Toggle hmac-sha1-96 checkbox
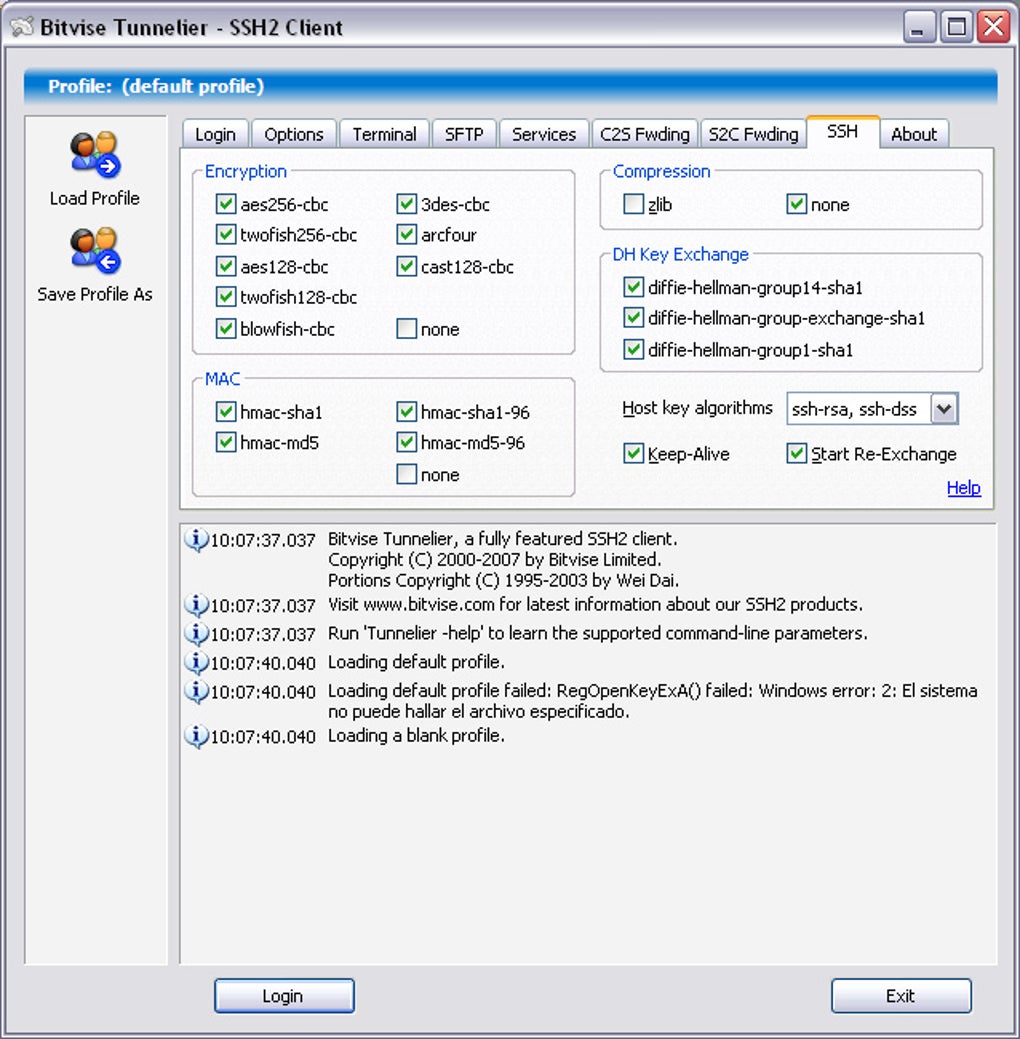 [x=406, y=411]
